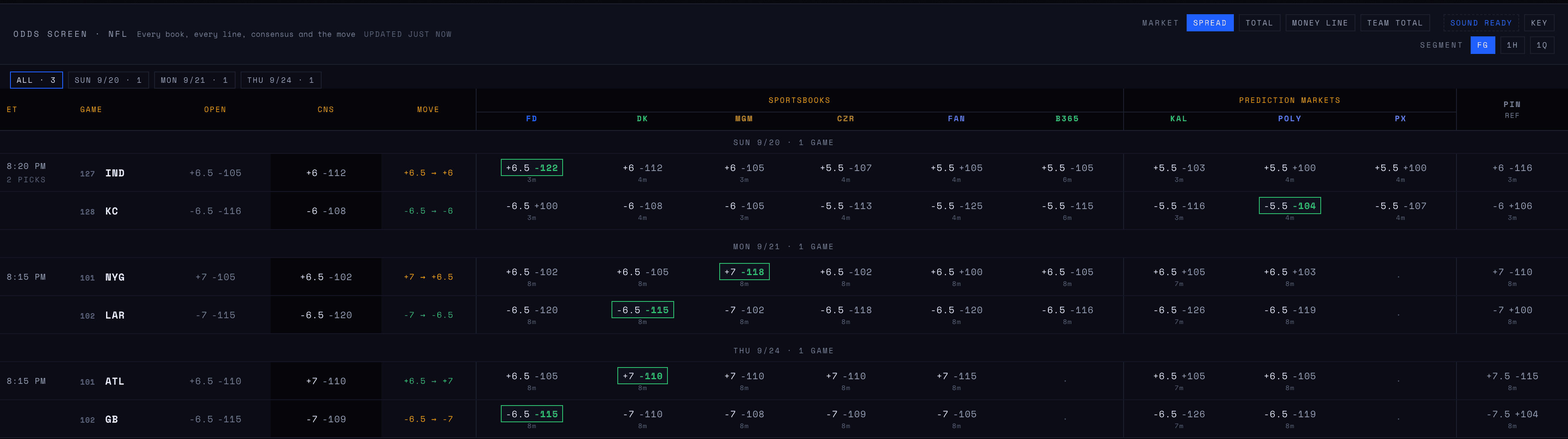This screenshot has width=1568, height=439.
Task: Click NYG consensus +6.5 -102 cell
Action: (326, 277)
